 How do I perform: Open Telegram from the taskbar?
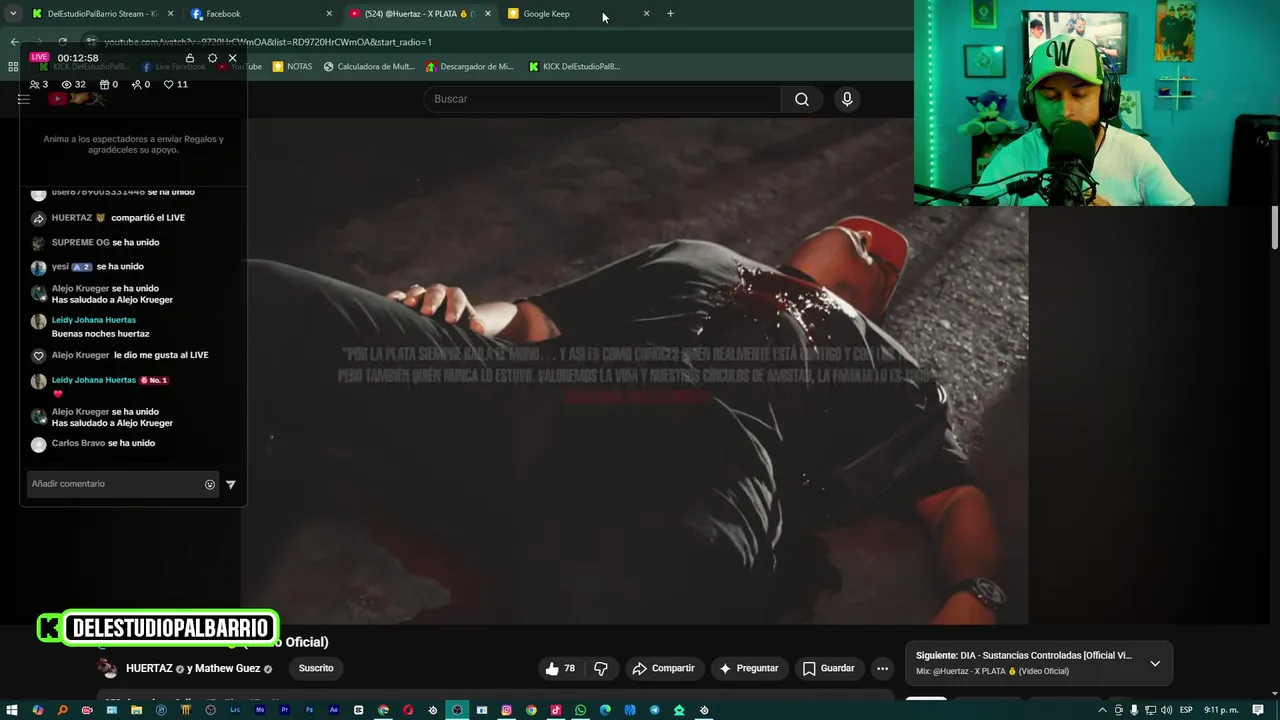[x=654, y=710]
